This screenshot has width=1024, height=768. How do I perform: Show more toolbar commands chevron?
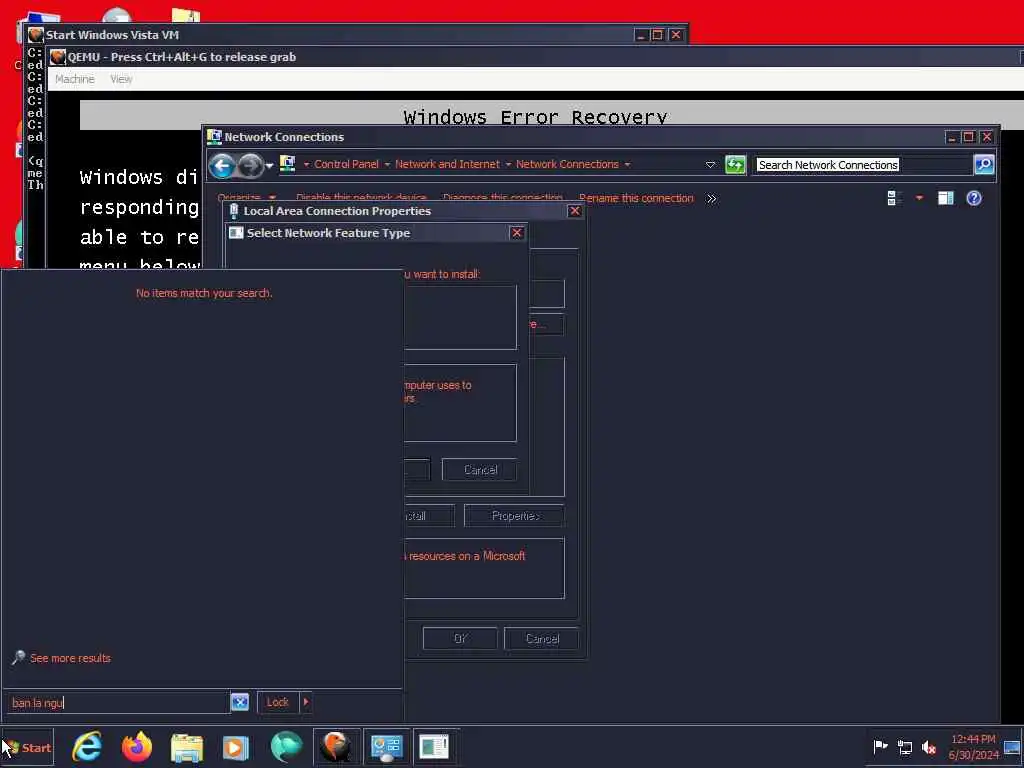click(x=712, y=199)
